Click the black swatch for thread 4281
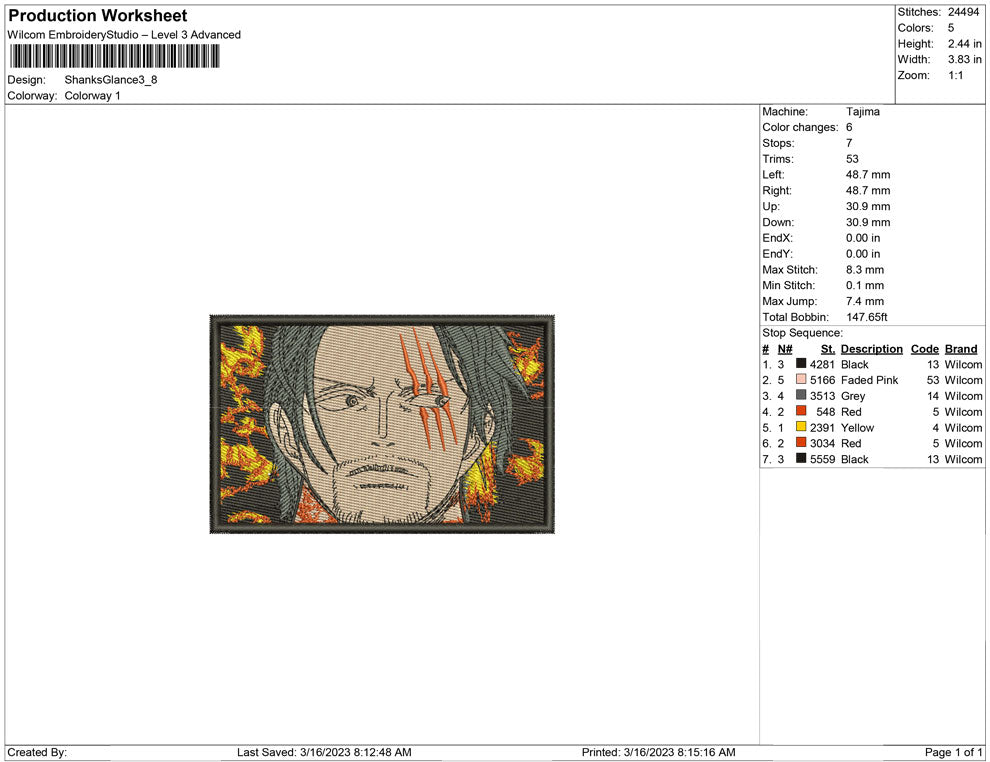This screenshot has width=990, height=762. pos(801,364)
